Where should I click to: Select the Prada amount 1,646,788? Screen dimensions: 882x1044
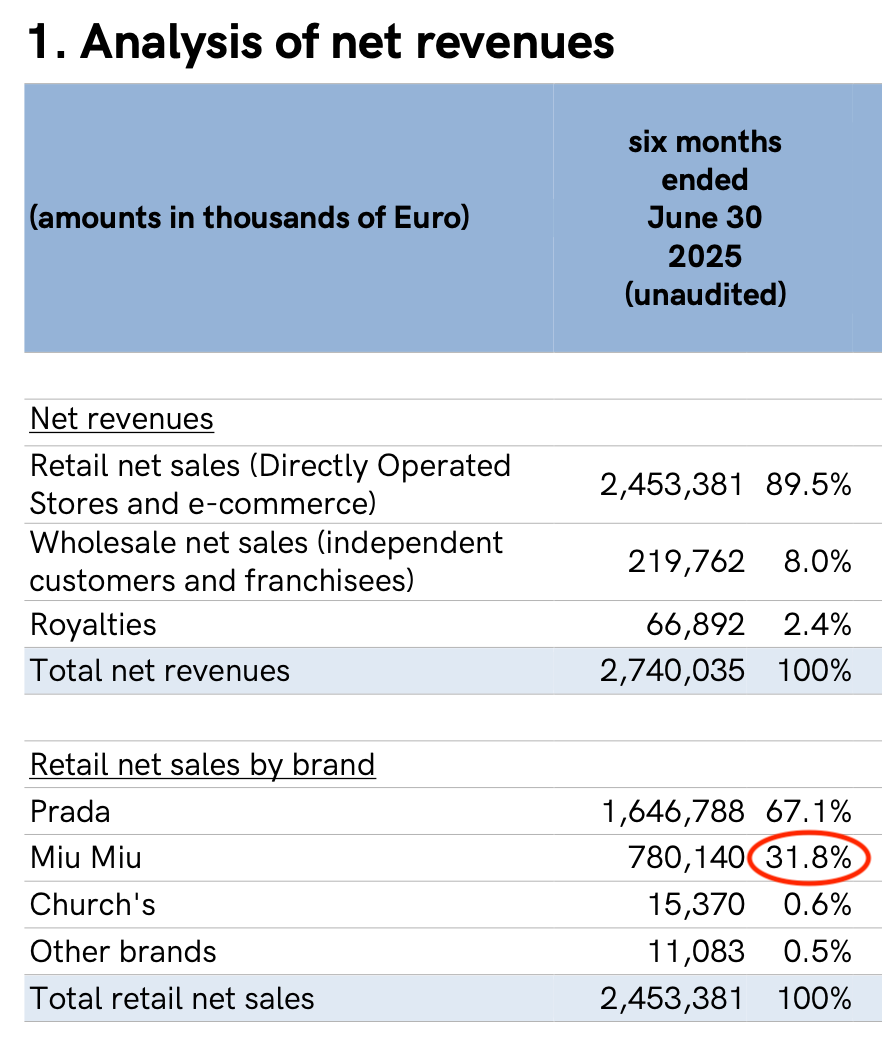673,812
